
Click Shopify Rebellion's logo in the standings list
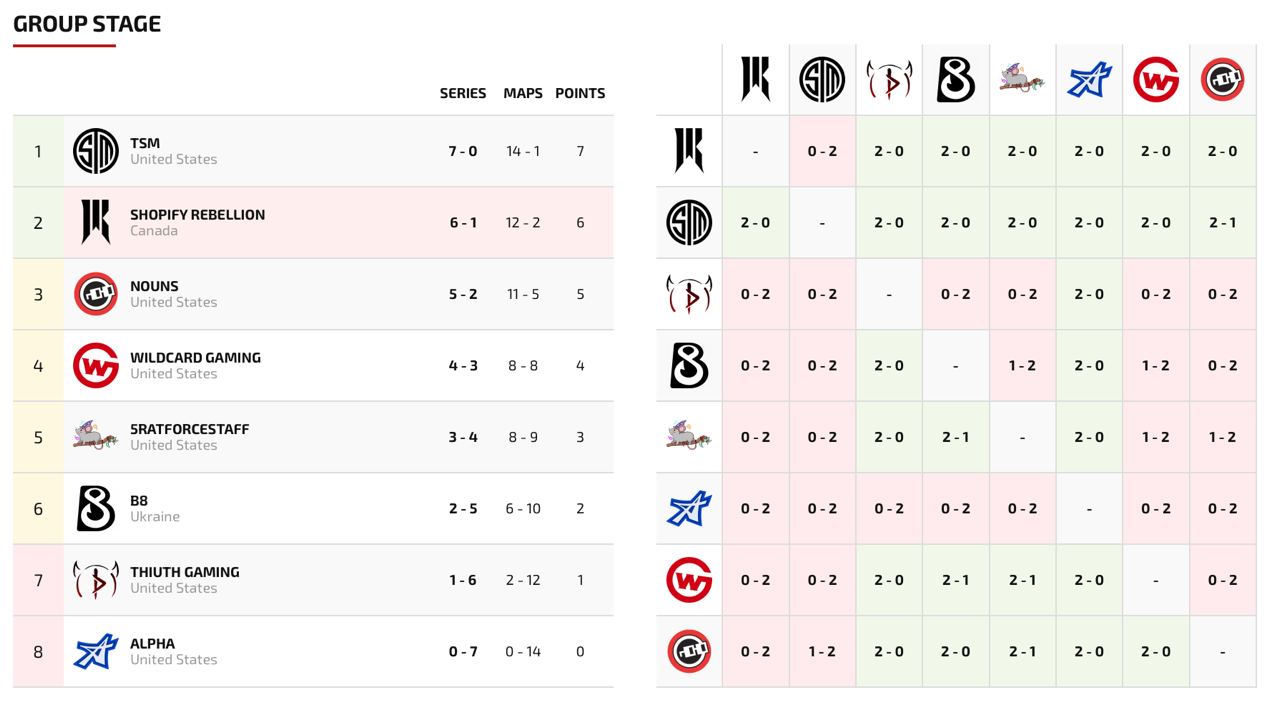click(96, 222)
